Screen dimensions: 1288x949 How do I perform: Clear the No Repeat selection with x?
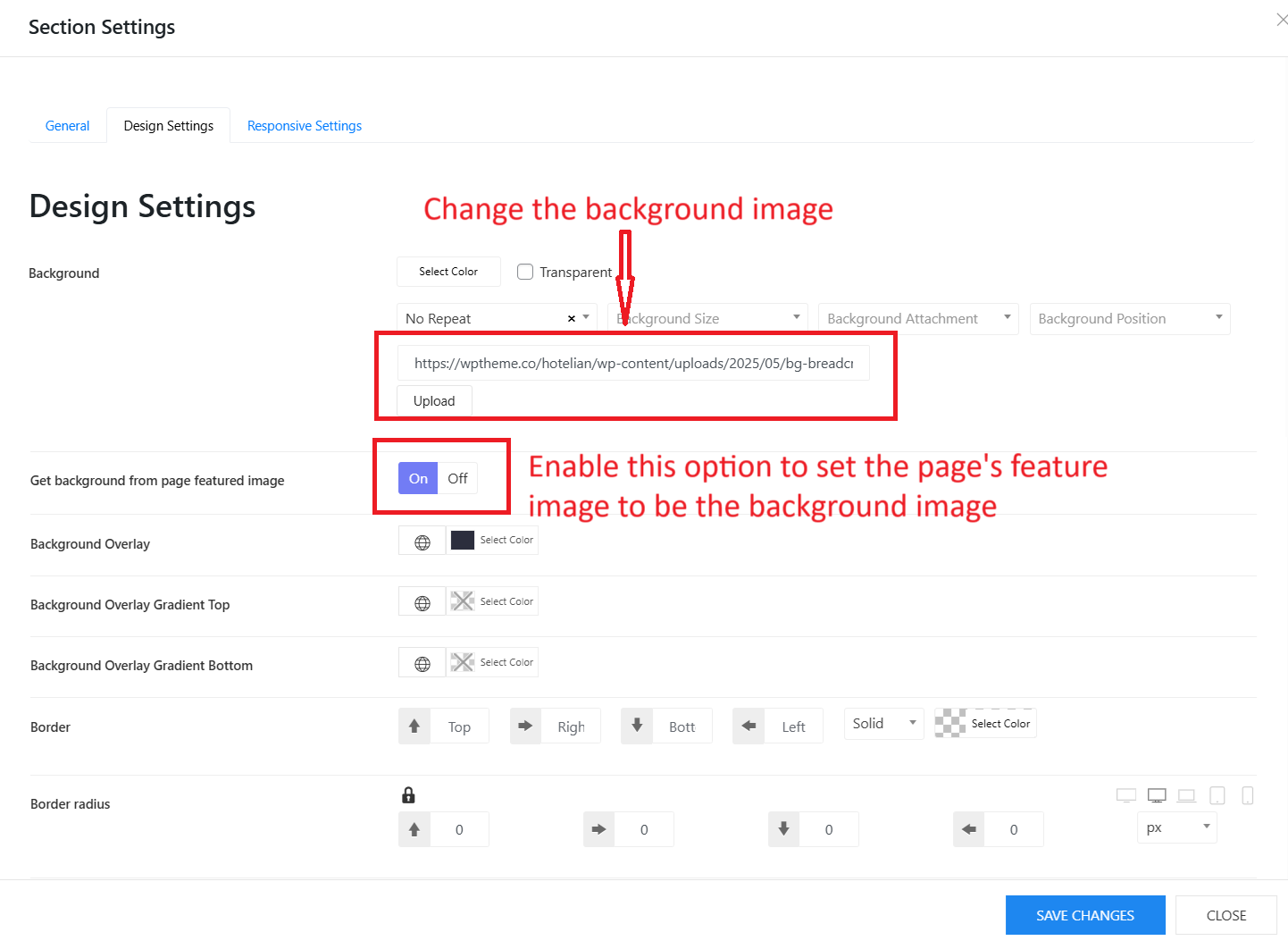pyautogui.click(x=572, y=318)
